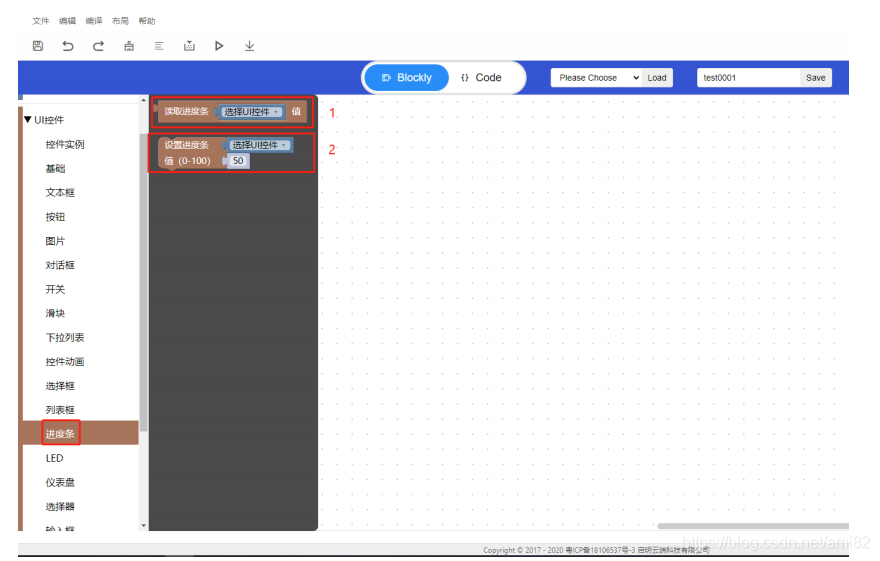Click the 50 value field in block

[x=238, y=161]
